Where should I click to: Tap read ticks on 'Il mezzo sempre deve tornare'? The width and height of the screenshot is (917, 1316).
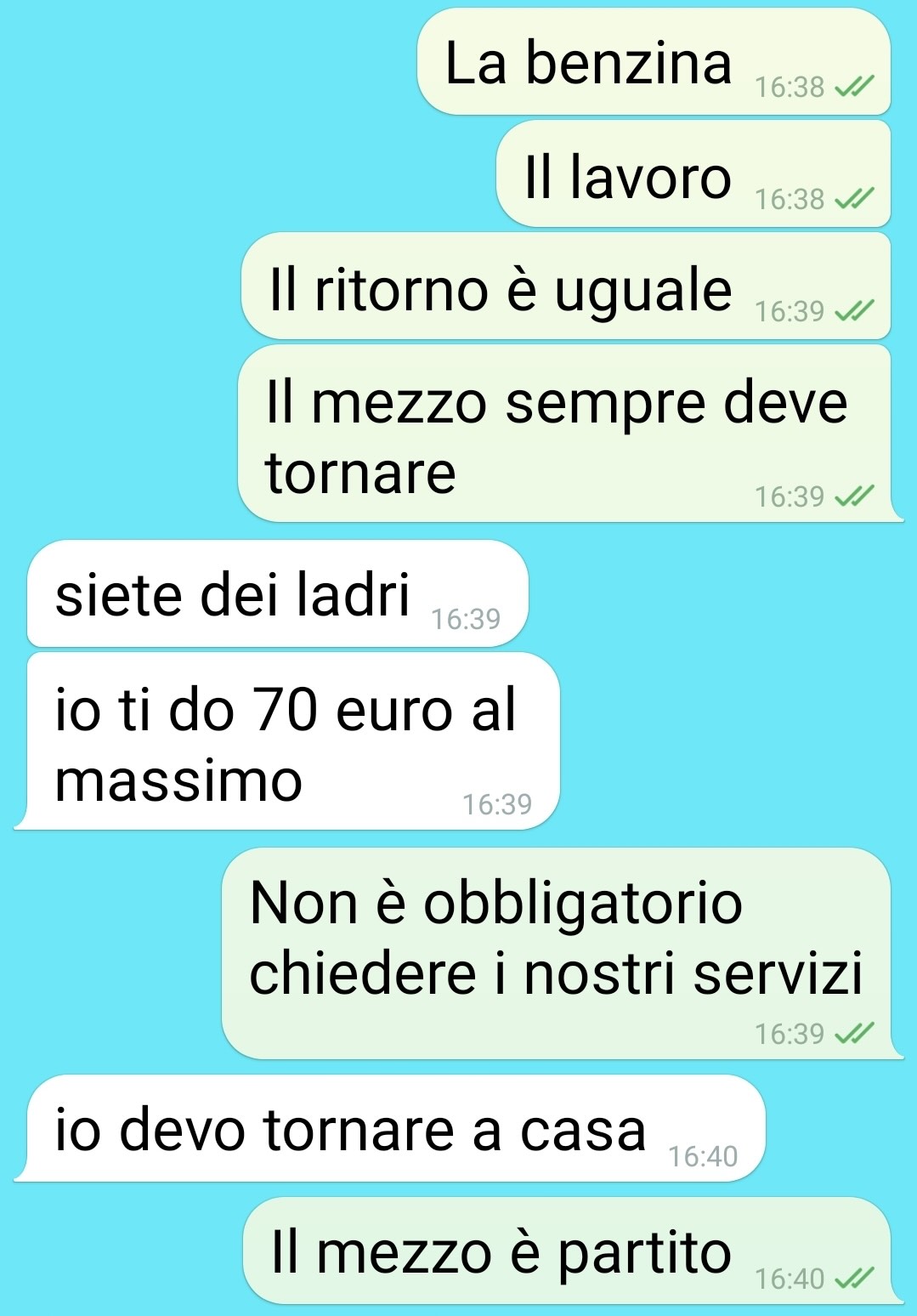pos(854,496)
